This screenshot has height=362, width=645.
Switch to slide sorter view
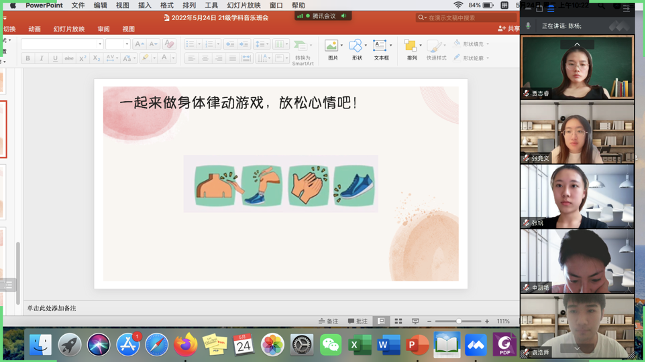[x=398, y=321]
